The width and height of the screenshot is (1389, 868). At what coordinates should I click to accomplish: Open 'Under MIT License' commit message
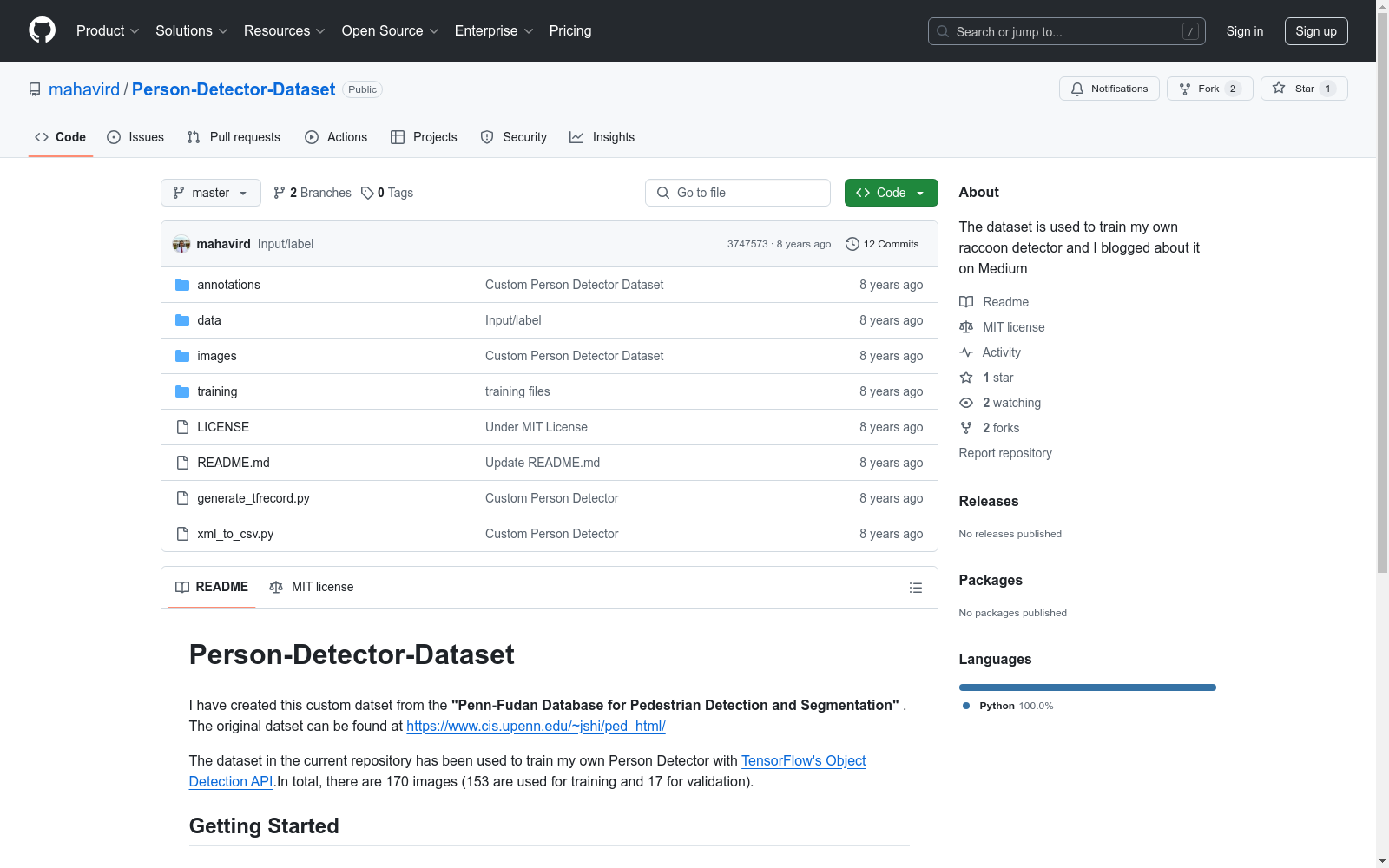537,427
